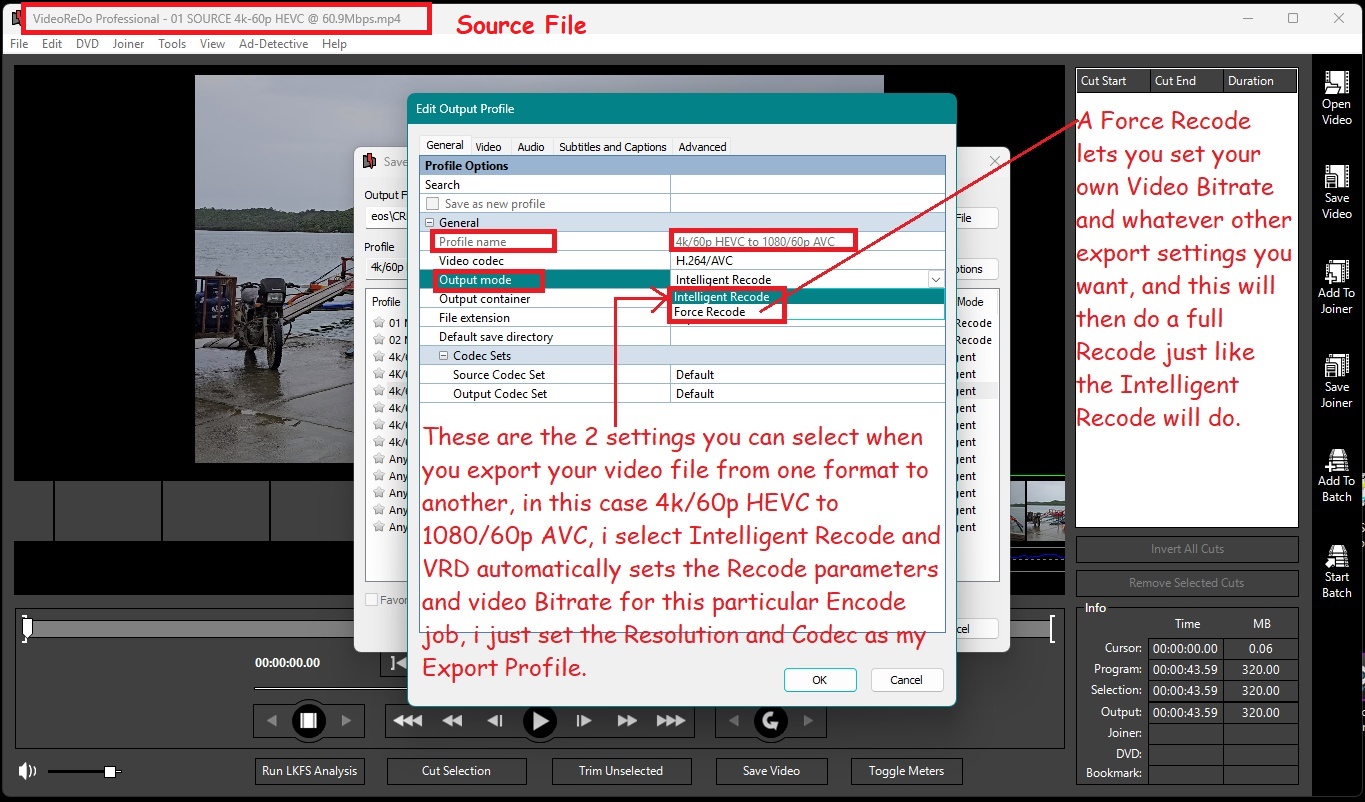Click the timeline scrubber handle at the start

(28, 628)
